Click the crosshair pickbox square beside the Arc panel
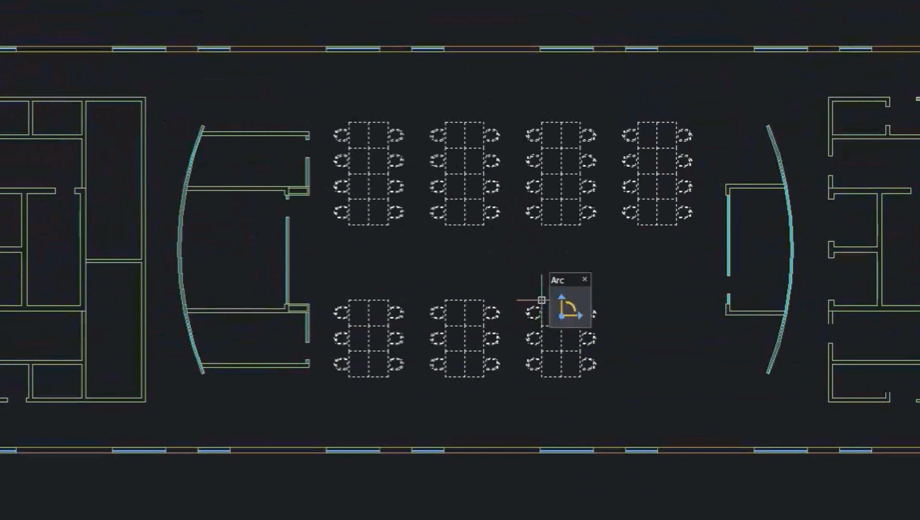The image size is (920, 520). 542,300
